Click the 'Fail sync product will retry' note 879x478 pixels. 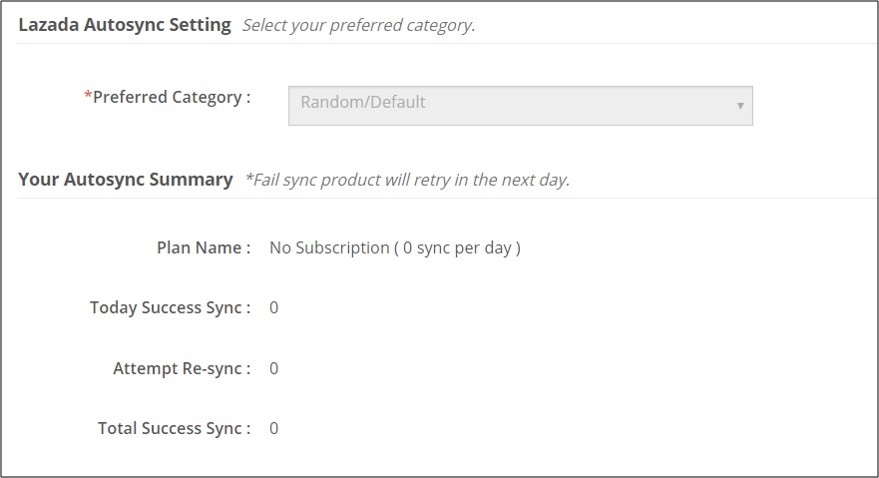tap(407, 181)
